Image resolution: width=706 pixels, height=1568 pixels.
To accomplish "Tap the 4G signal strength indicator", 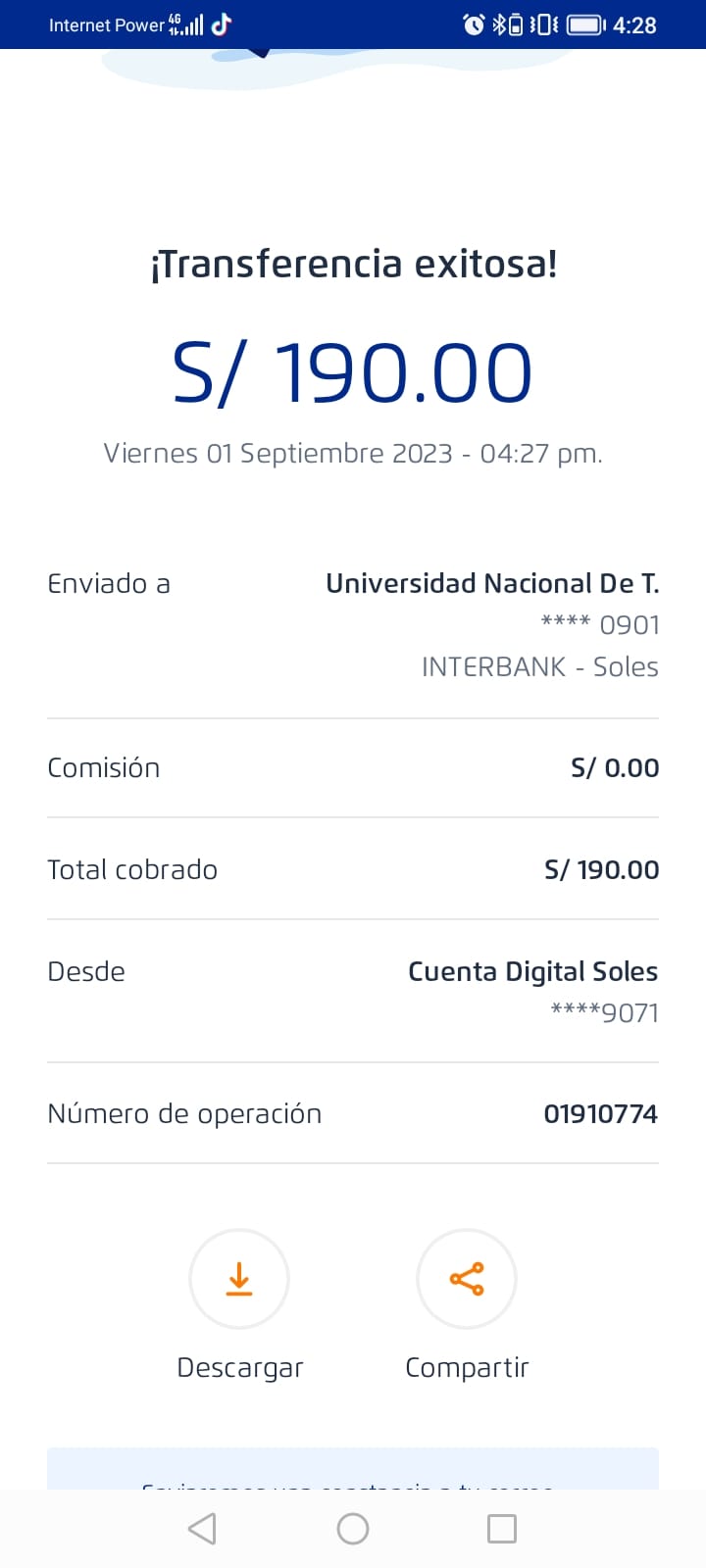I will coord(186,24).
